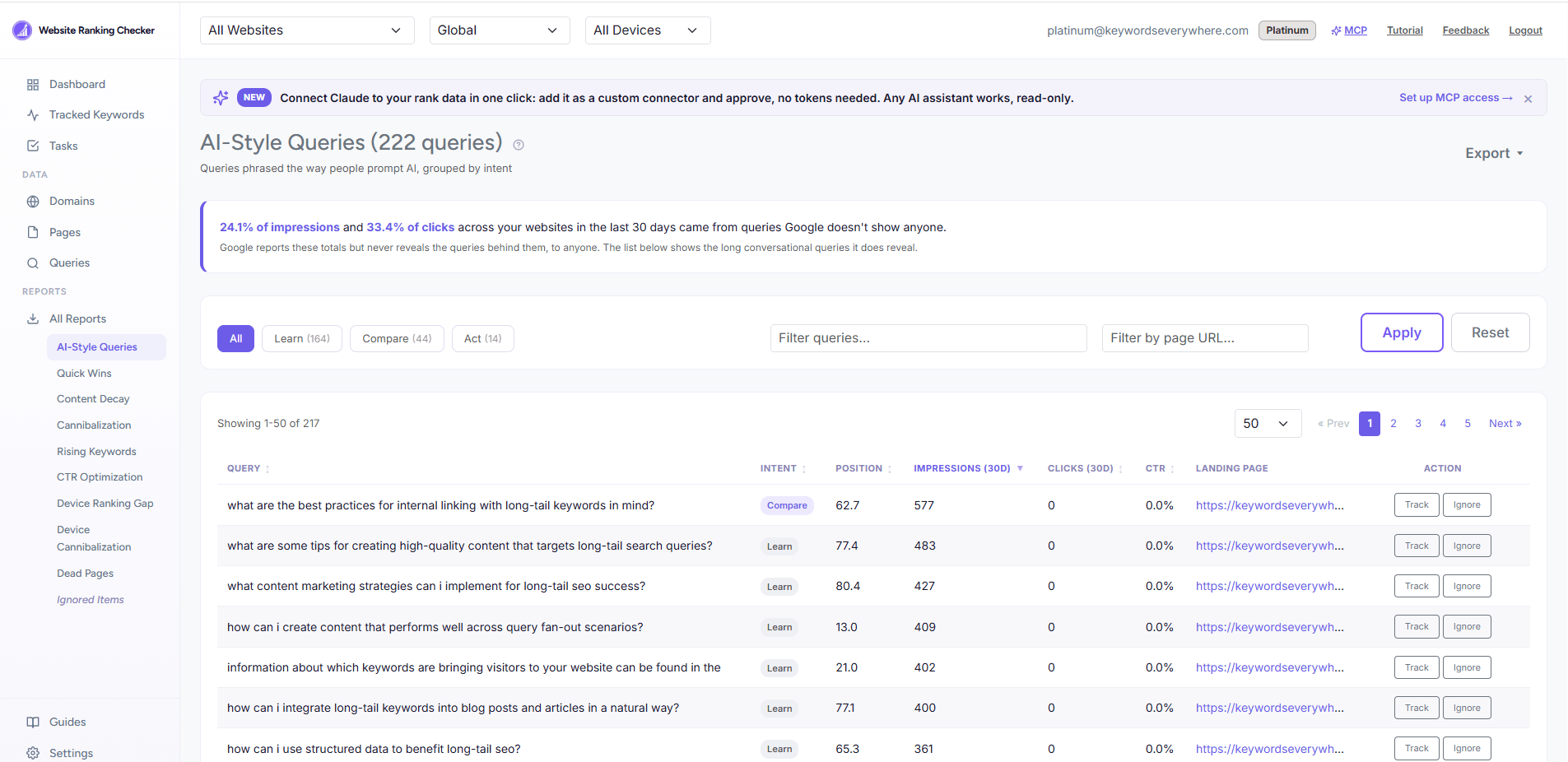
Task: Open Ignored Items in sidebar
Action: 91,600
